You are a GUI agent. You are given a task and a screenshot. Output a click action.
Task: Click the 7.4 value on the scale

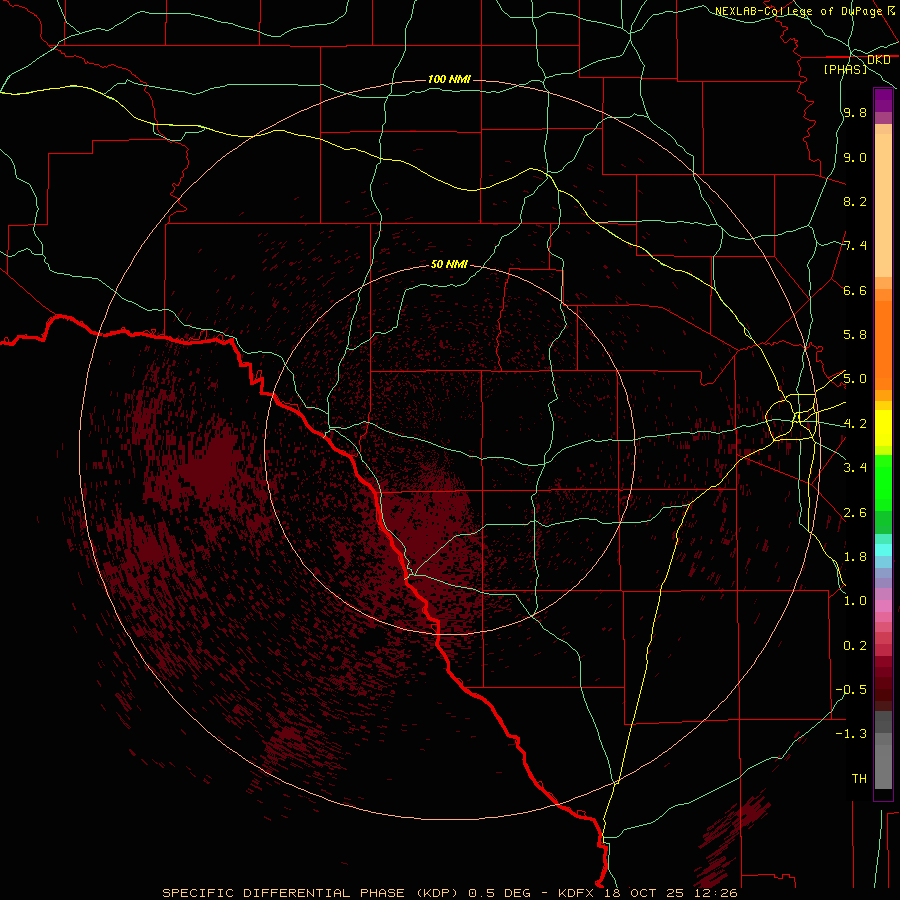click(x=855, y=246)
